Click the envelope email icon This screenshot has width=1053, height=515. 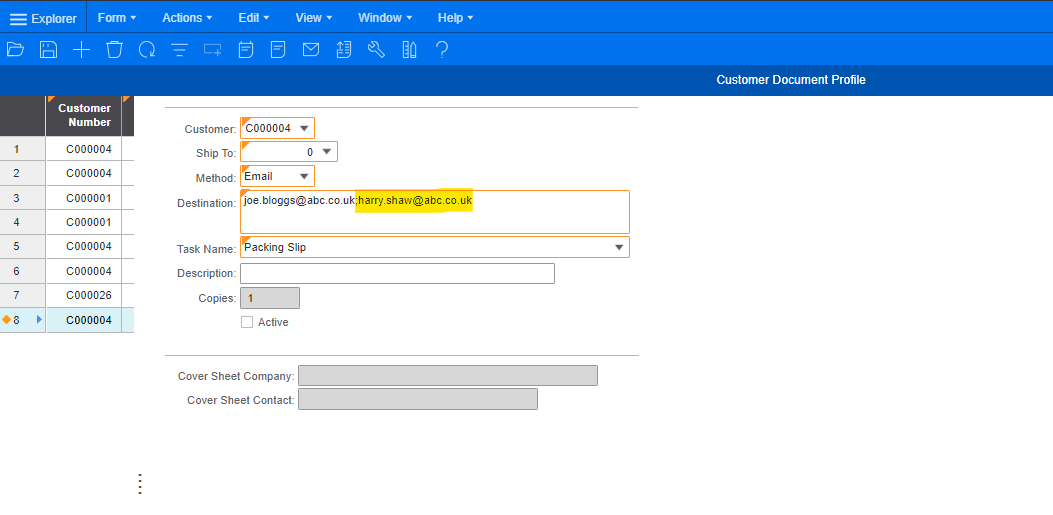click(311, 49)
